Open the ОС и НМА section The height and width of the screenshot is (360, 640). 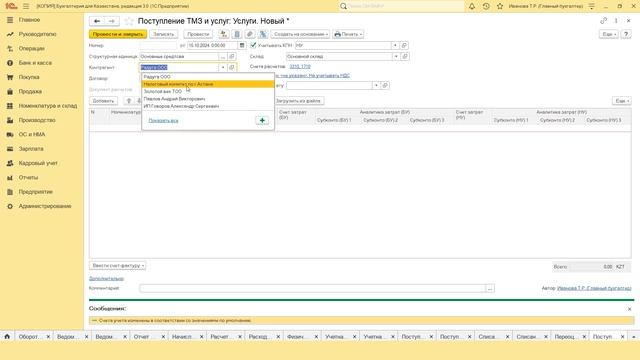(x=32, y=135)
